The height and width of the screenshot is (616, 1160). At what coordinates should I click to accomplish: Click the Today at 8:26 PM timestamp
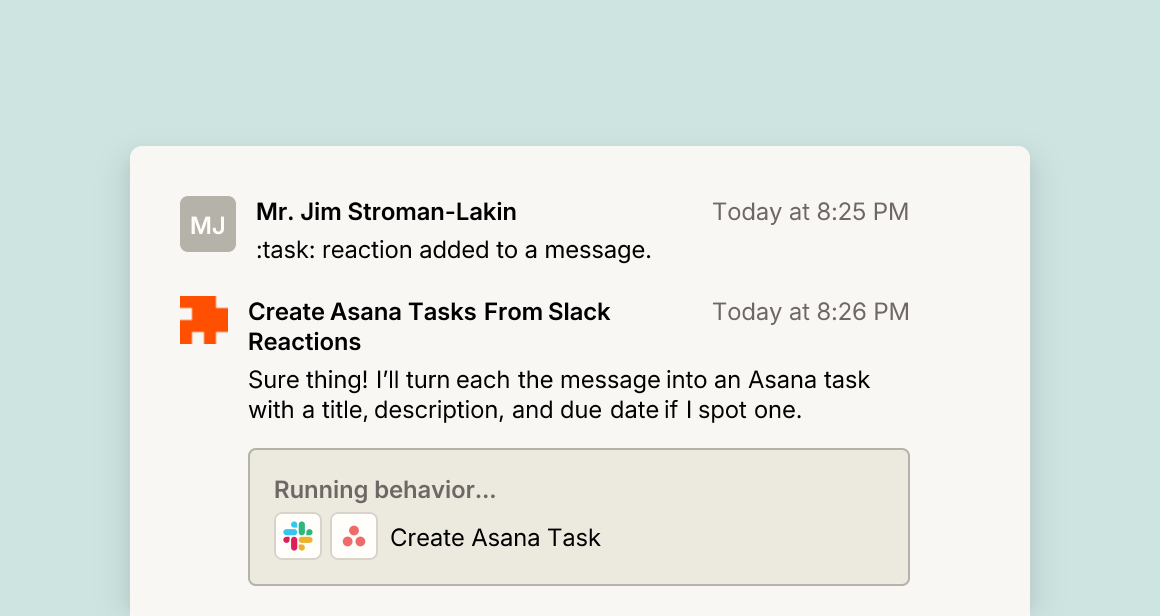810,312
